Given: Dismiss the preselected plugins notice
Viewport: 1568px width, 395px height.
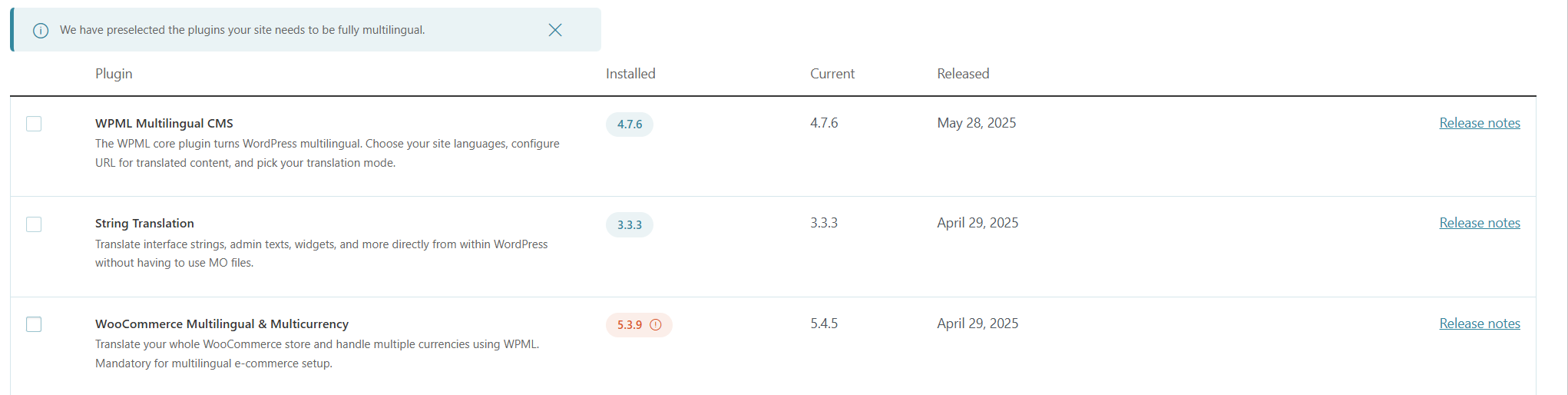Looking at the screenshot, I should [x=555, y=30].
